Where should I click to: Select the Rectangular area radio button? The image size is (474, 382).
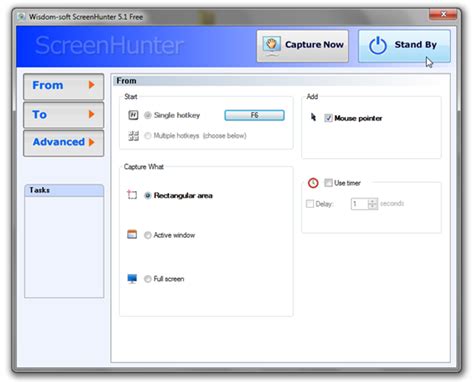(x=148, y=196)
